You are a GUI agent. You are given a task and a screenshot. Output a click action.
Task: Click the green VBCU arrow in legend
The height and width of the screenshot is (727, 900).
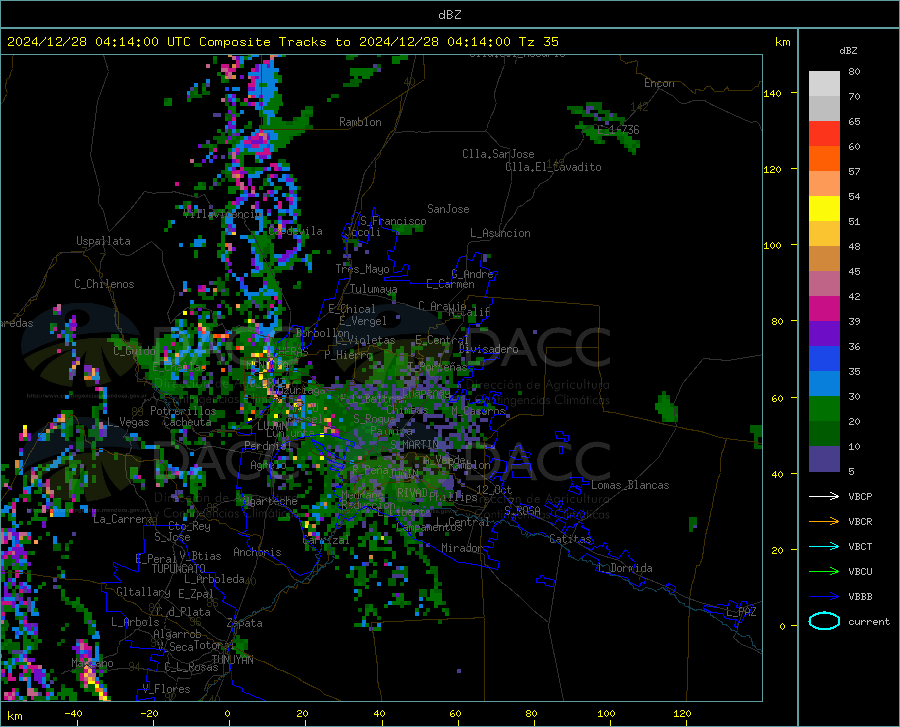coord(824,572)
